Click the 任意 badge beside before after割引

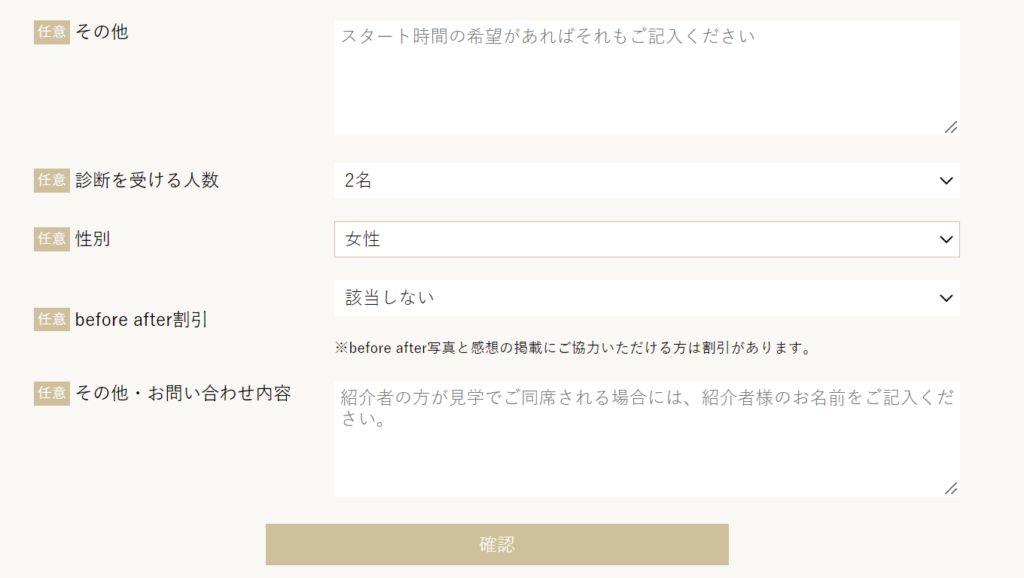[52, 320]
